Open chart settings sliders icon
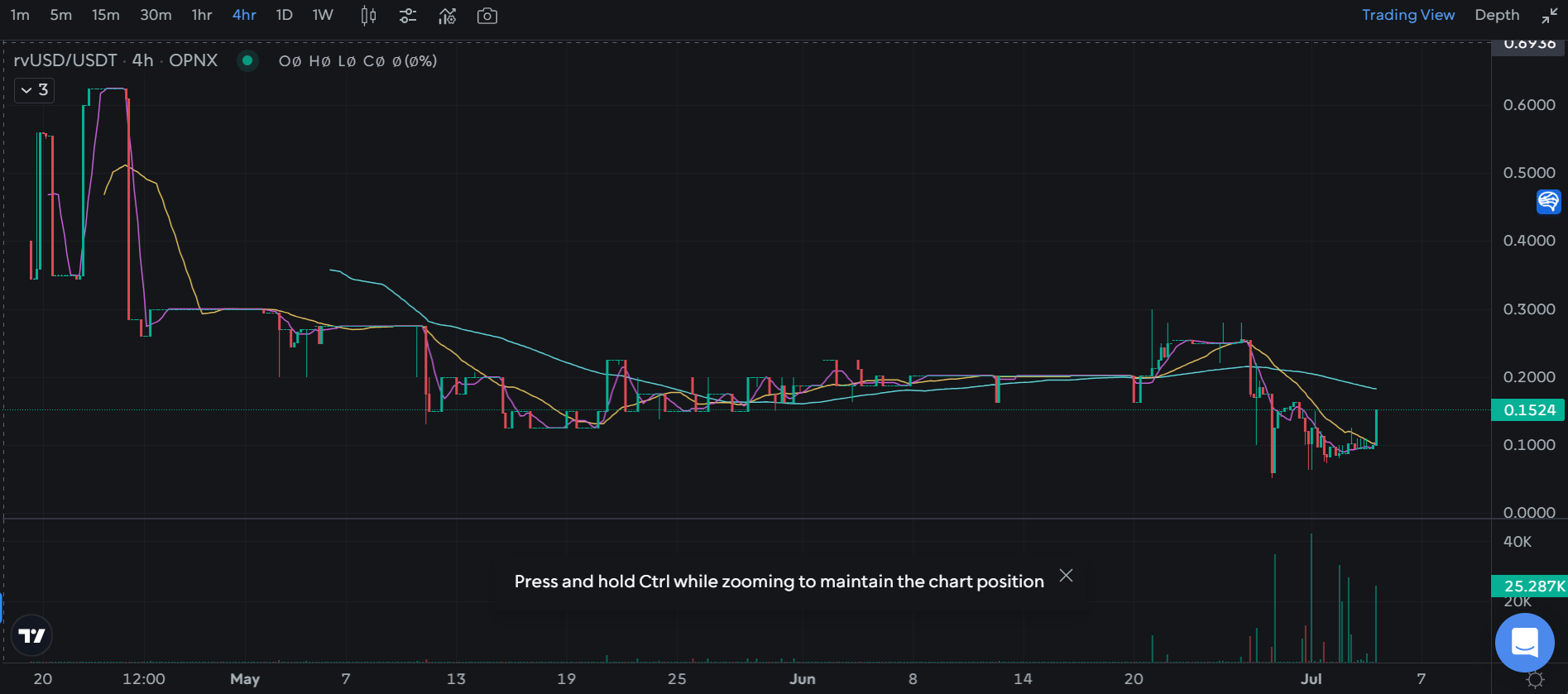1568x694 pixels. click(407, 16)
